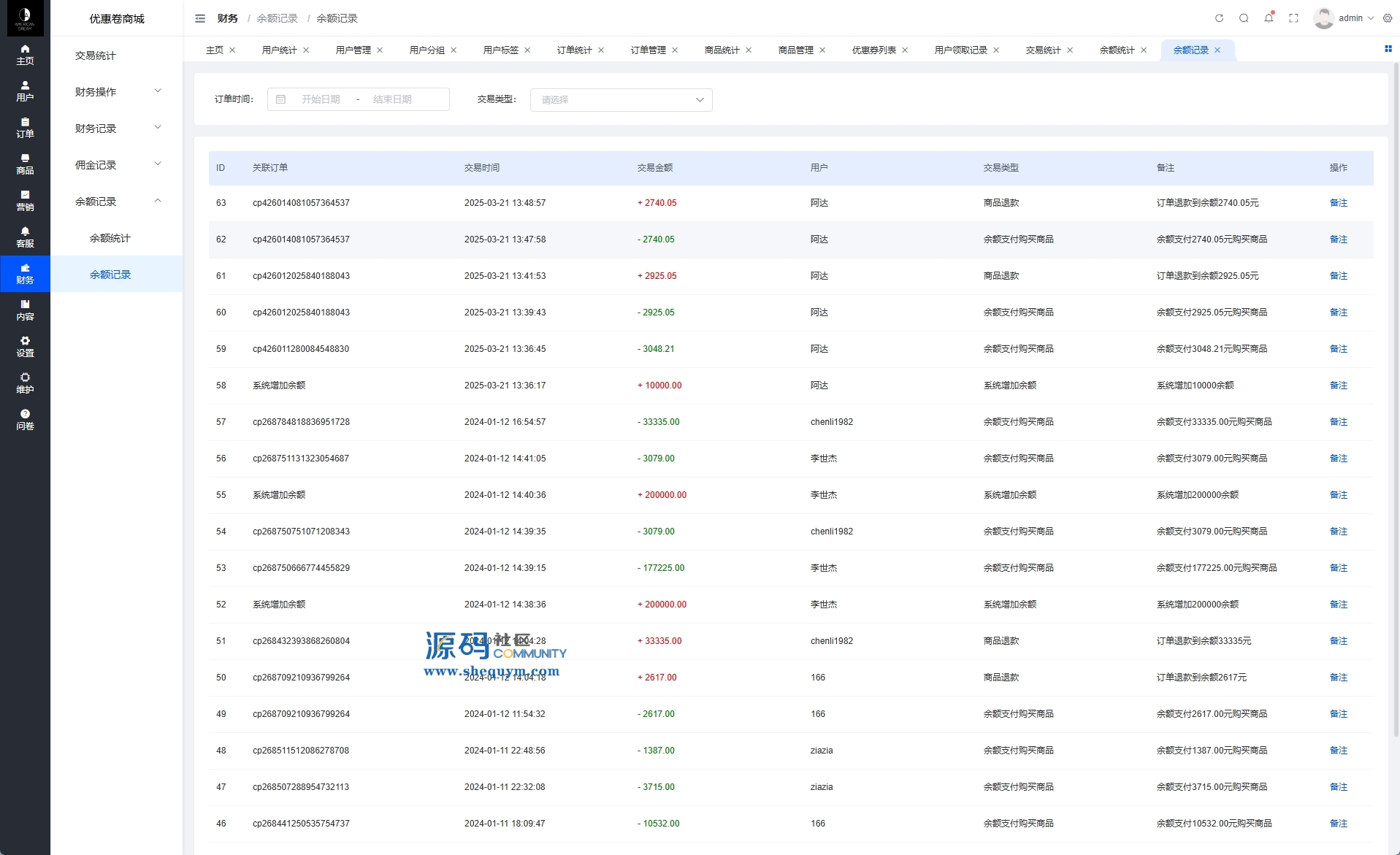
Task: Open the settings gear icon near admin
Action: pyautogui.click(x=1388, y=18)
